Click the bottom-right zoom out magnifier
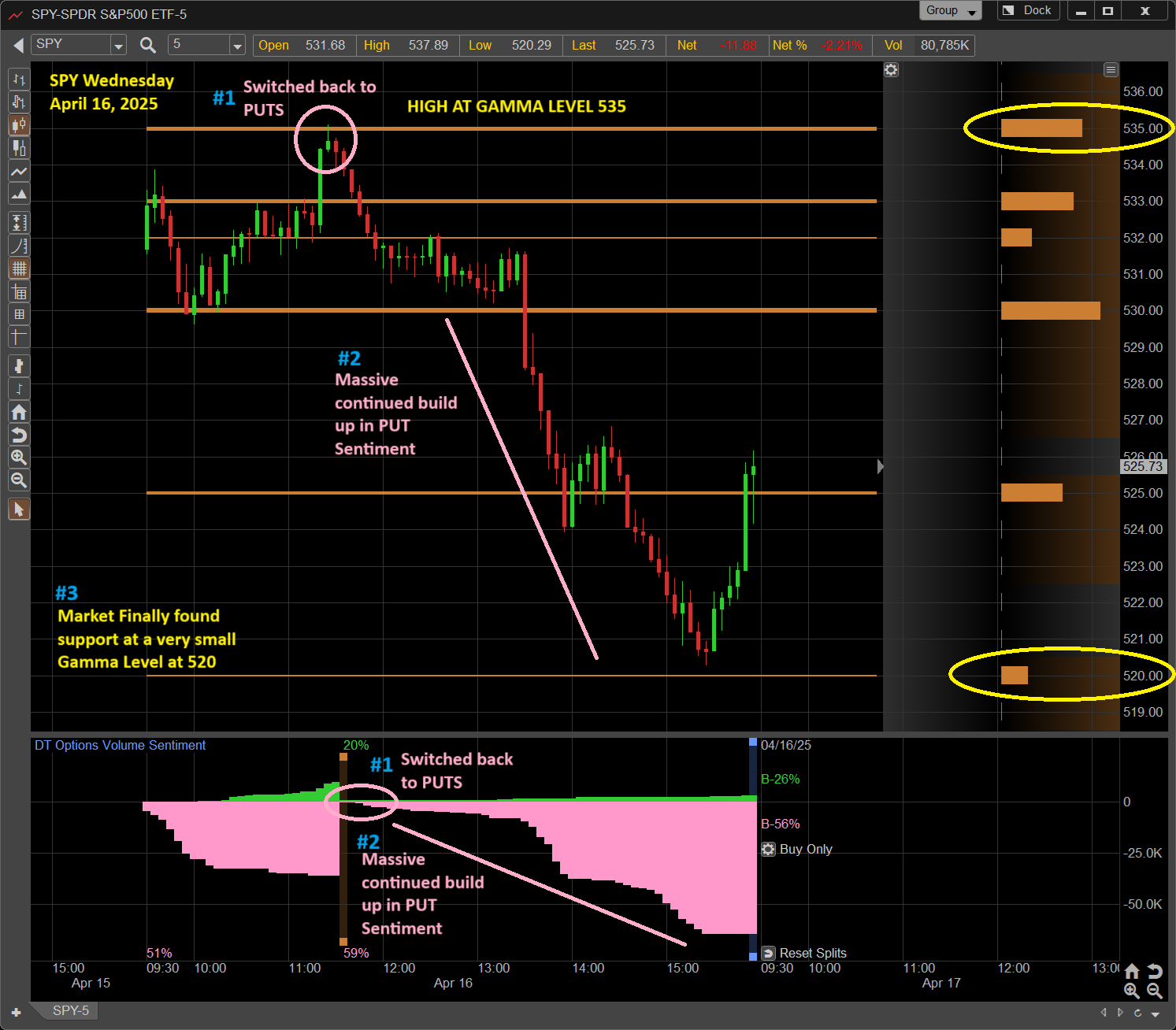Viewport: 1176px width, 1030px height. pos(1155,991)
